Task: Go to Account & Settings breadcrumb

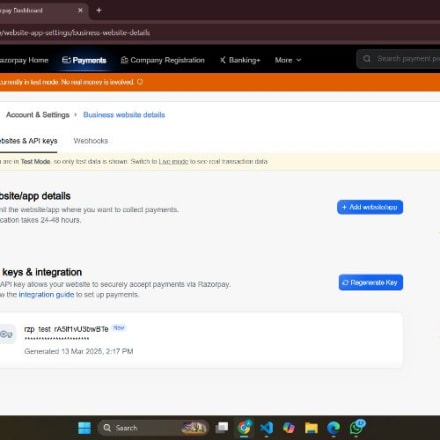Action: (x=38, y=115)
